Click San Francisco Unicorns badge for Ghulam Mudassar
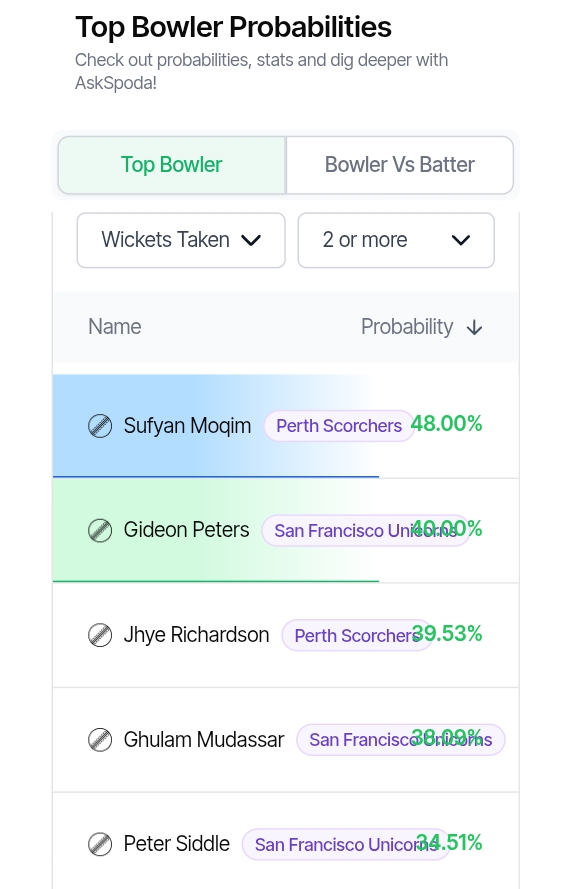Screen dimensions: 568x889 pos(401,740)
